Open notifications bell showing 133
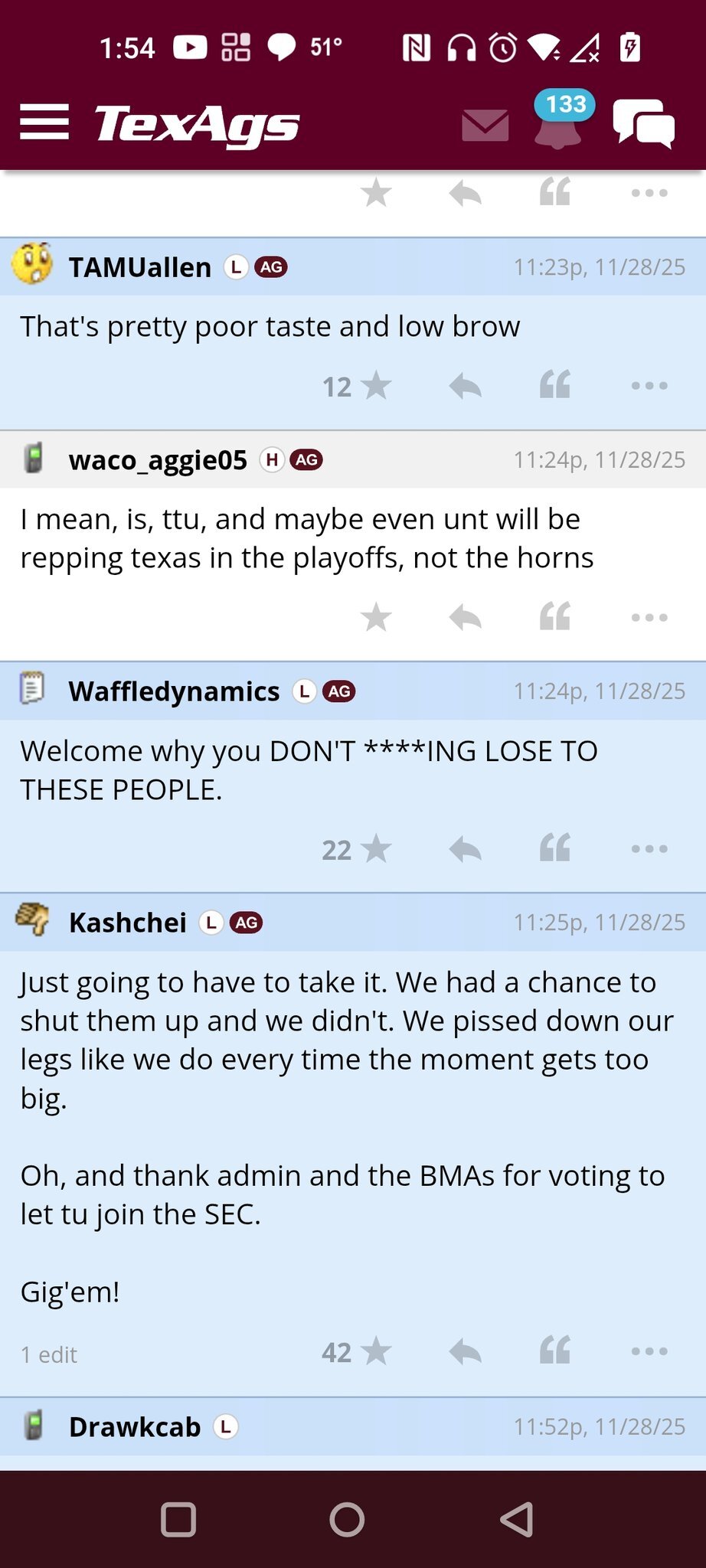 coord(558,122)
